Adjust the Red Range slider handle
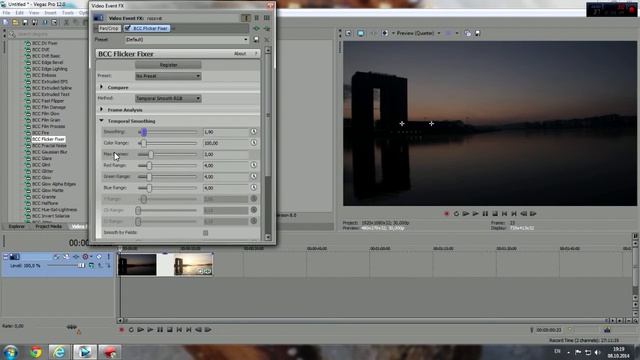This screenshot has width=640, height=360. click(x=149, y=166)
